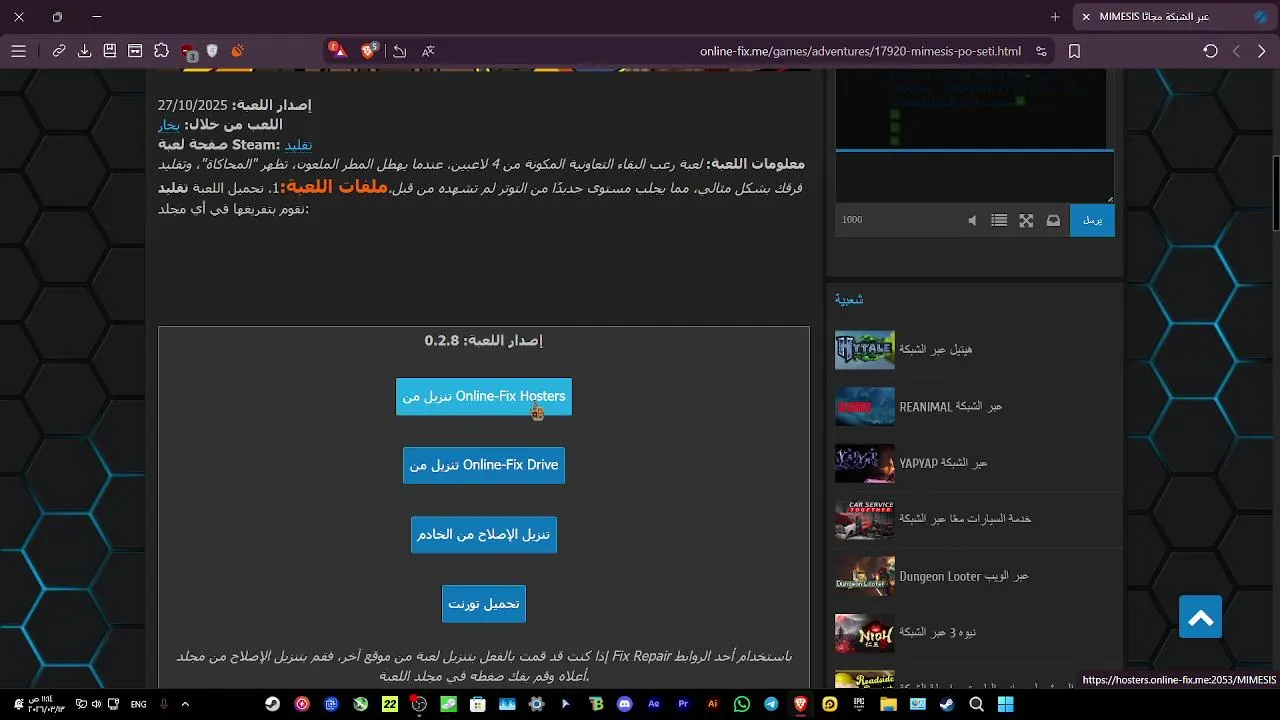This screenshot has width=1280, height=720.
Task: Open the Steam page link for the game
Action: pos(298,145)
